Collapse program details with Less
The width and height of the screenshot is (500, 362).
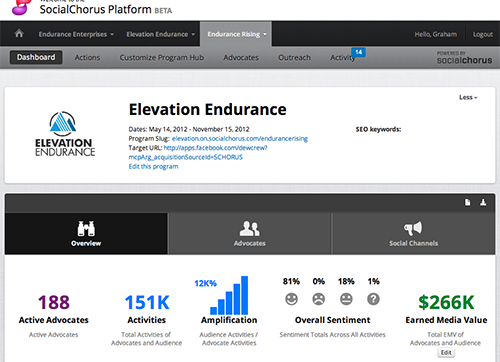[468, 97]
